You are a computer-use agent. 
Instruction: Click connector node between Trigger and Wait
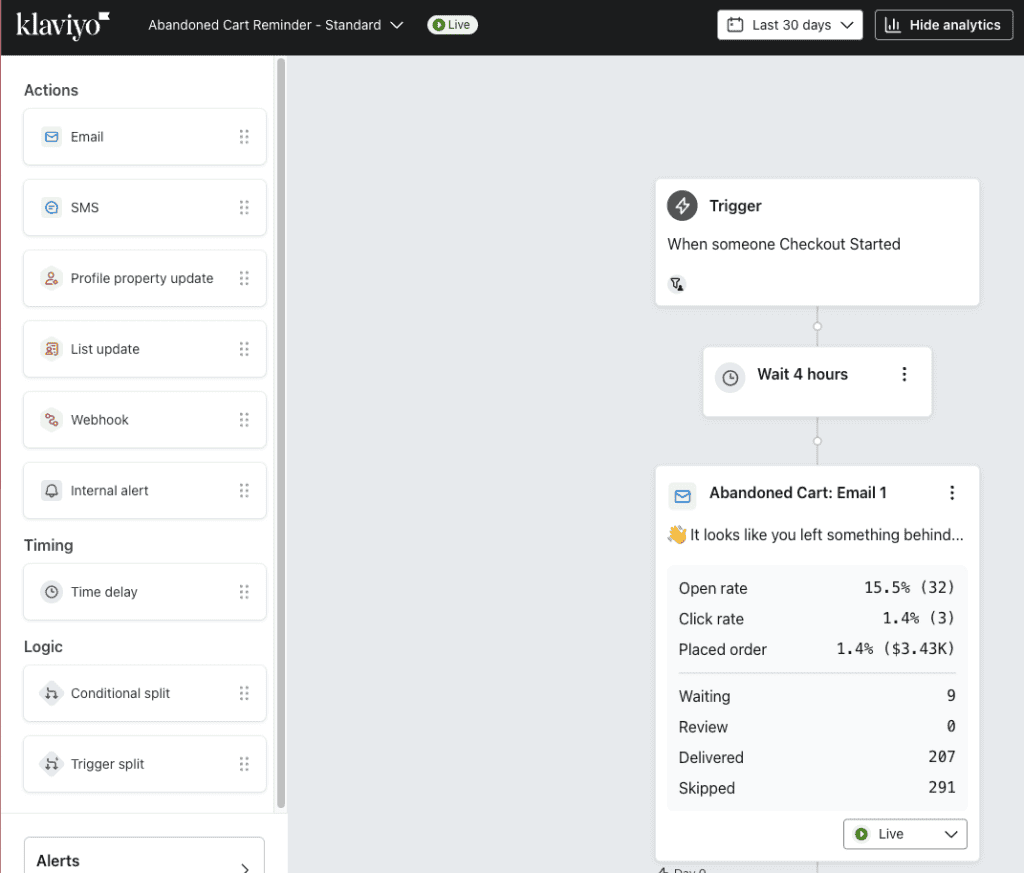pos(817,326)
